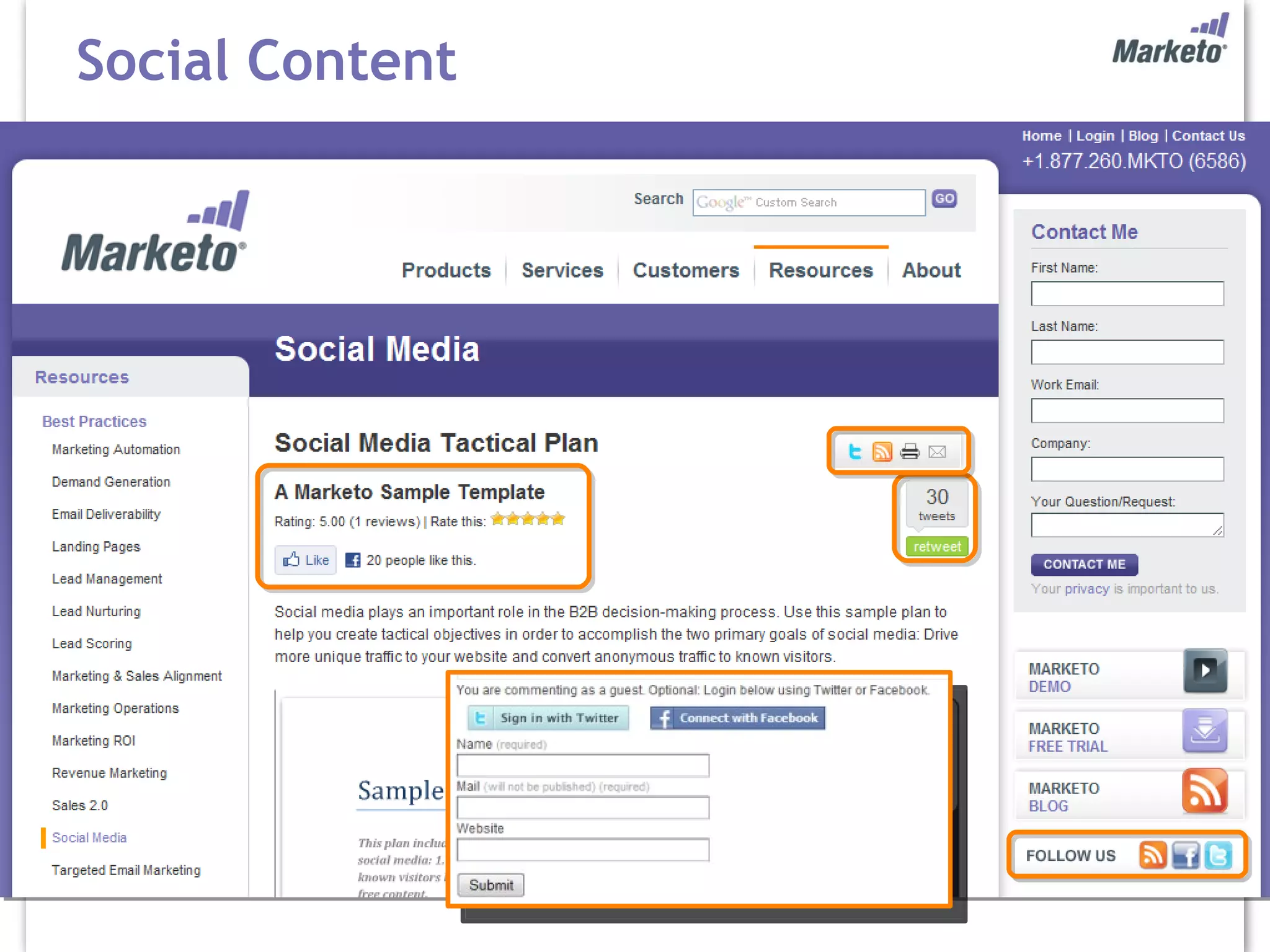Click the Marketo logo on the website header
1270x952 pixels.
155,231
